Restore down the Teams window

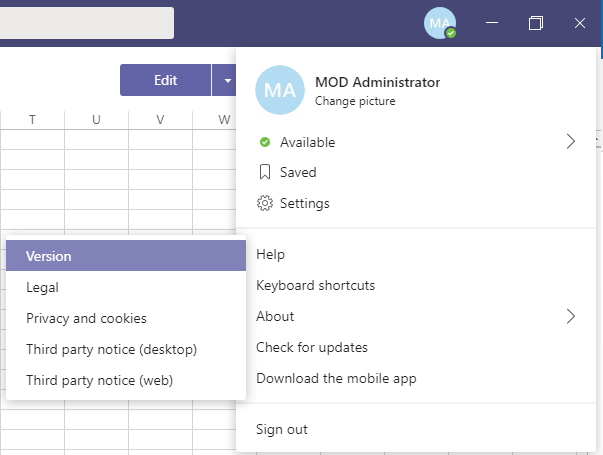(536, 23)
